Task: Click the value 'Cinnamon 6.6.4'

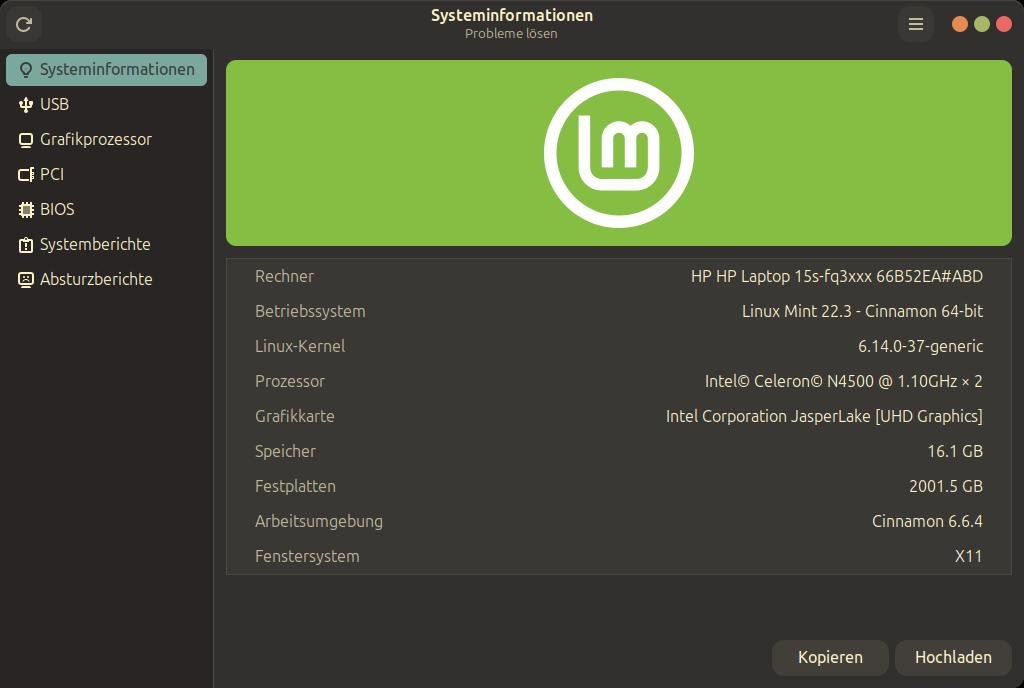Action: coord(927,522)
